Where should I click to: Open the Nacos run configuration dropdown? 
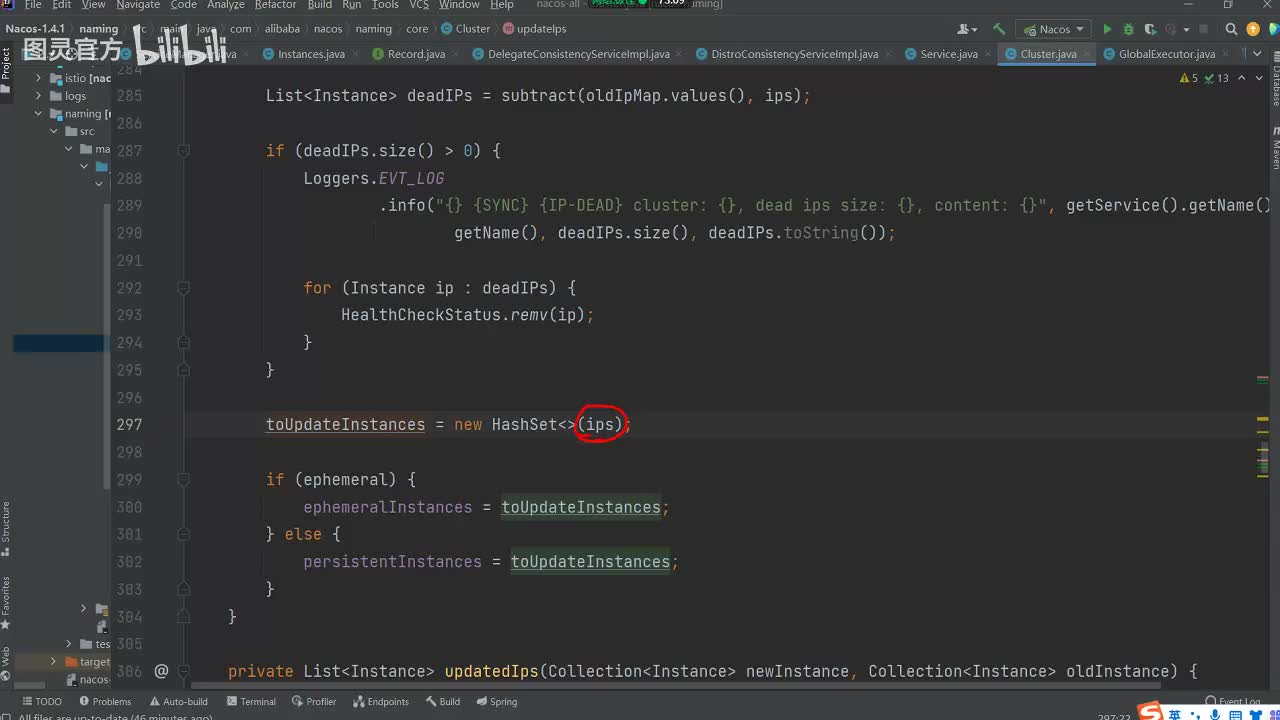1054,29
